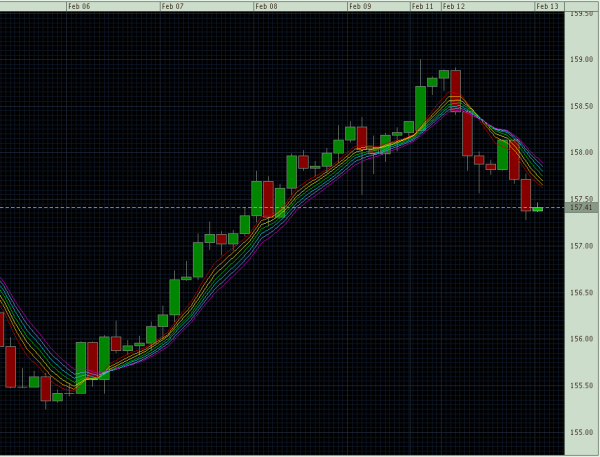The height and width of the screenshot is (457, 600).
Task: Click the 157.00 price axis label
Action: coord(582,246)
